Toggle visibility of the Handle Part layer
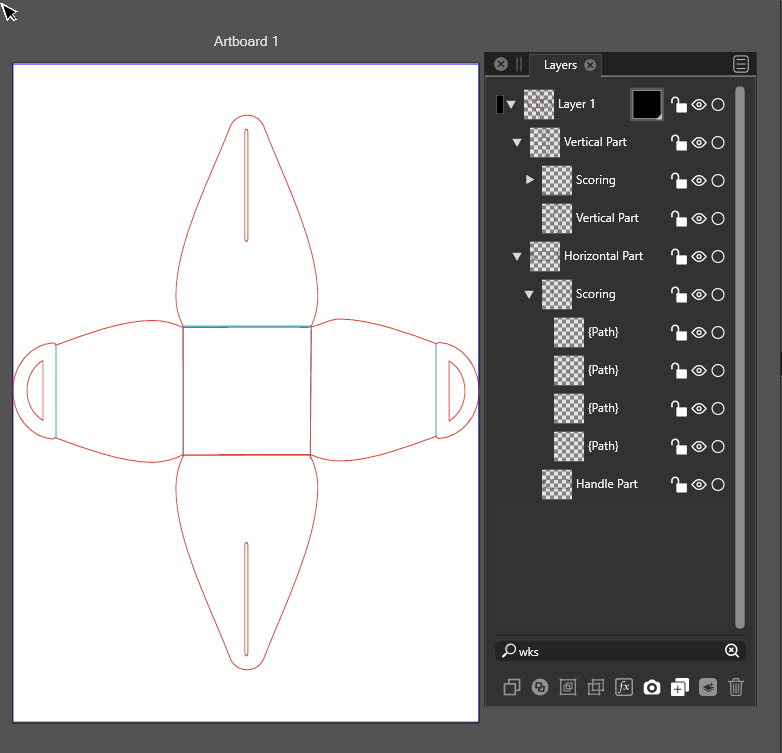Screen dimensions: 782x753 (x=699, y=485)
